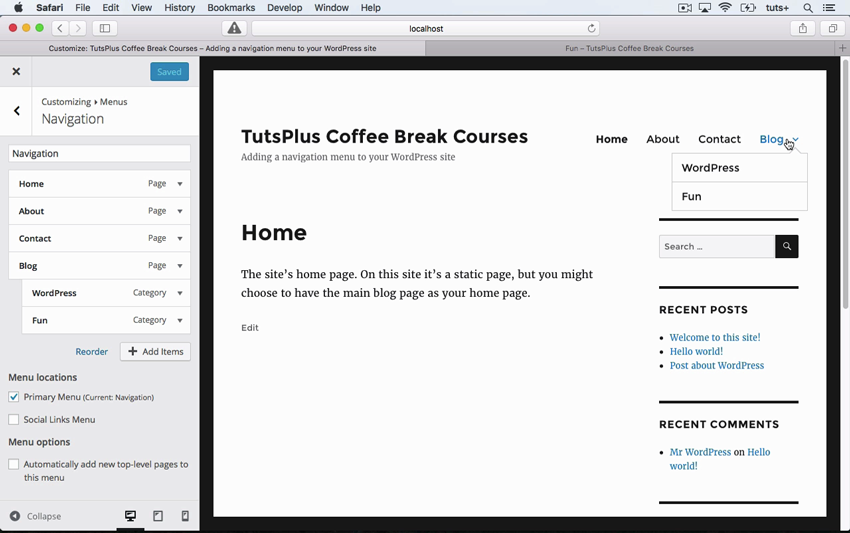850x533 pixels.
Task: Open the Welcome to this site! post
Action: click(714, 337)
